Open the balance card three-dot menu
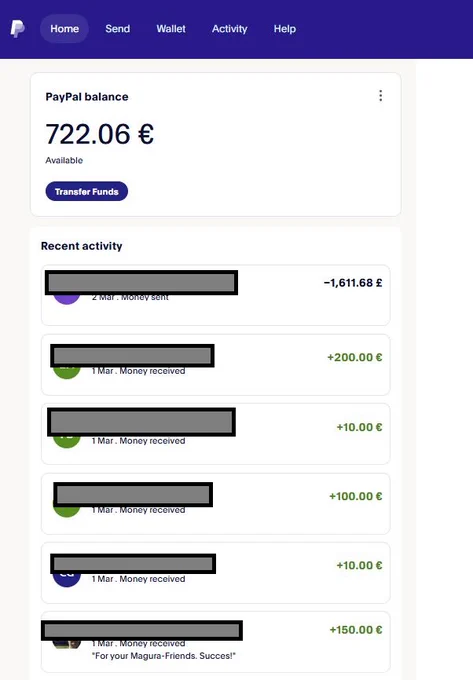This screenshot has width=473, height=680. pos(380,96)
